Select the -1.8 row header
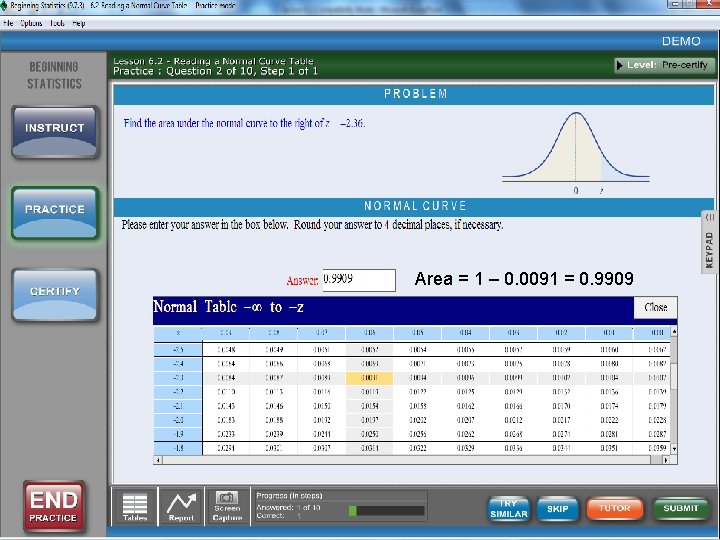 coord(178,448)
